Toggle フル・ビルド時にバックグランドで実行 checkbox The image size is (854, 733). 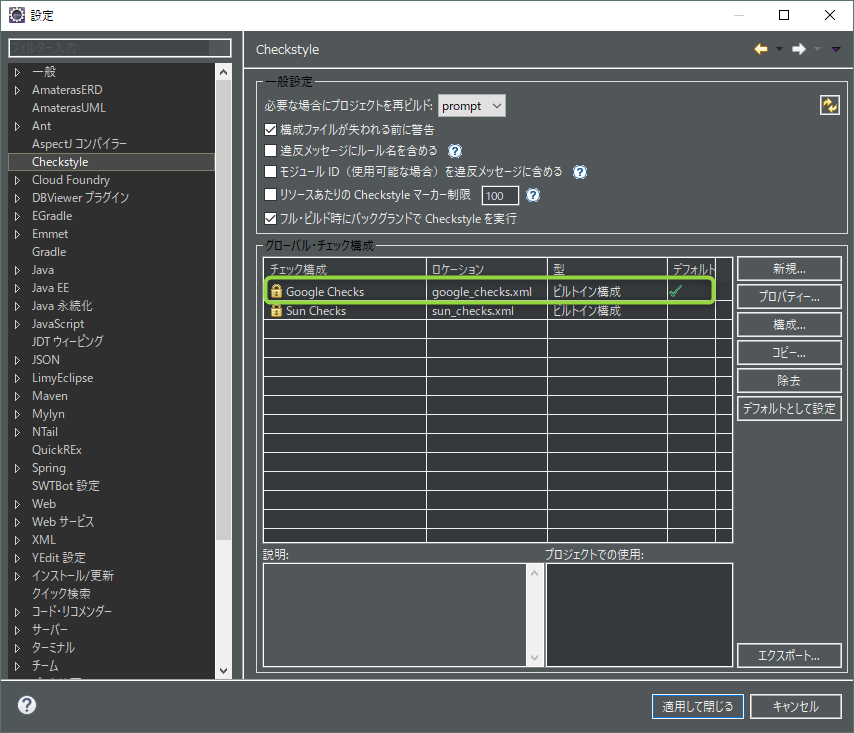(x=270, y=218)
